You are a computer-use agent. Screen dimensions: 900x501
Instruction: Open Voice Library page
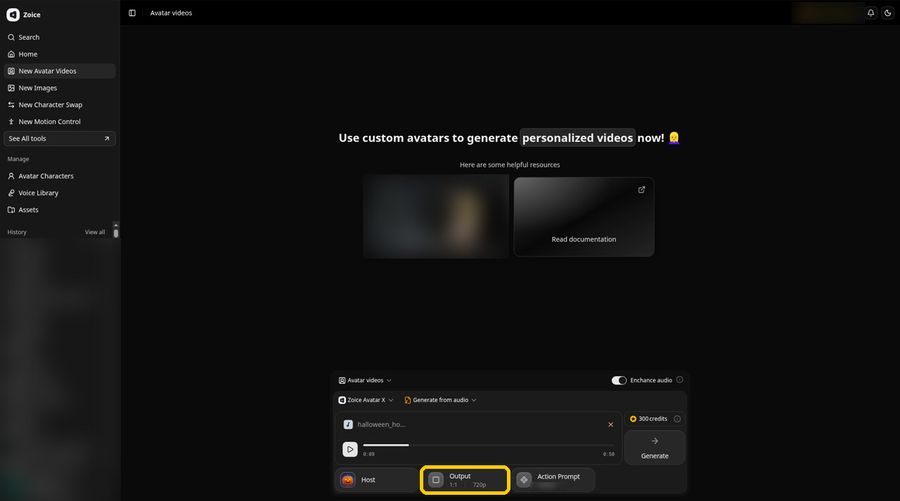point(60,193)
